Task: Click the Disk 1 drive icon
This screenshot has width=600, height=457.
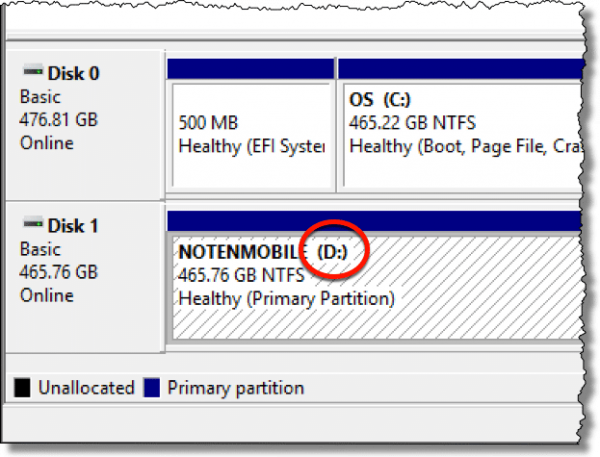Action: coord(33,223)
